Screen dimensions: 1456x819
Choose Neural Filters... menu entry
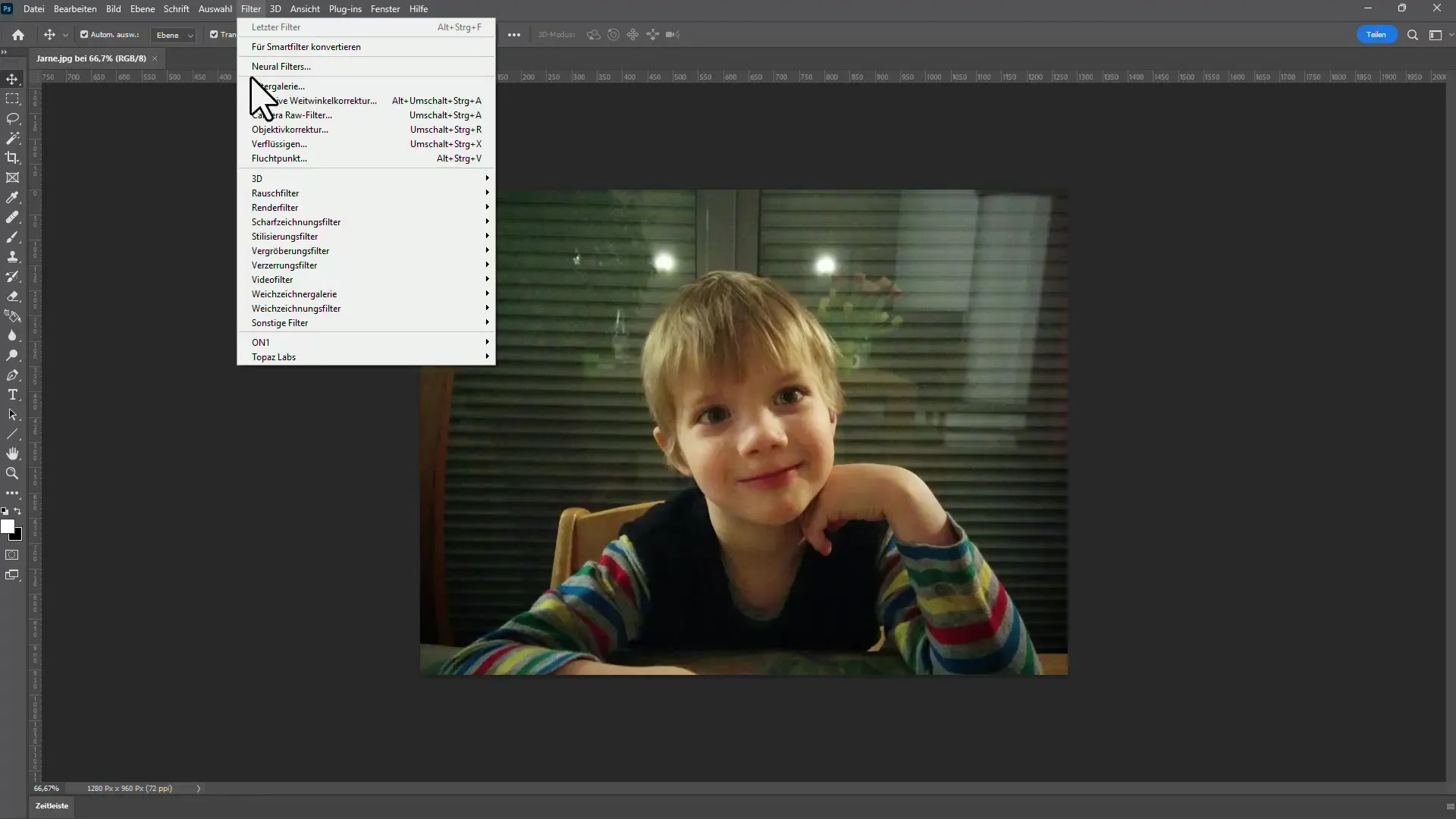[x=366, y=66]
